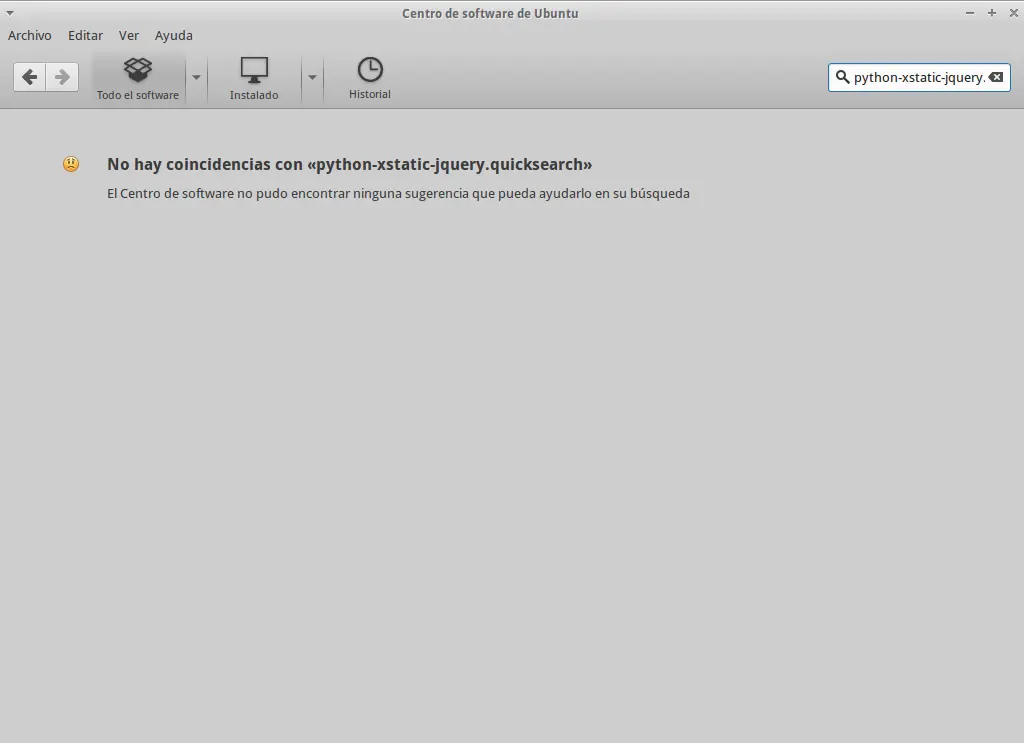Go back with the left arrow button
The width and height of the screenshot is (1024, 743).
click(29, 78)
